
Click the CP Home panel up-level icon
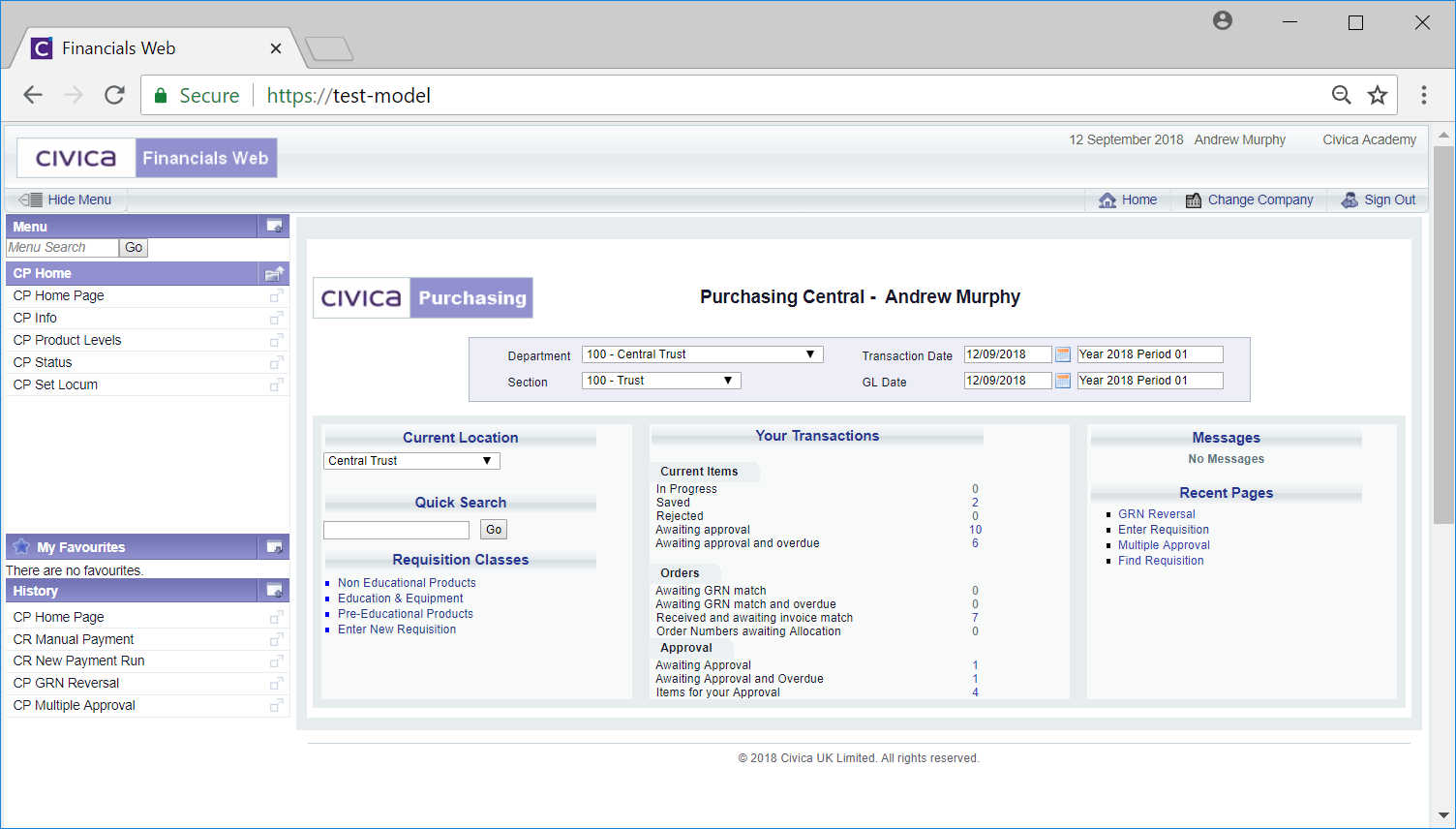pos(275,273)
